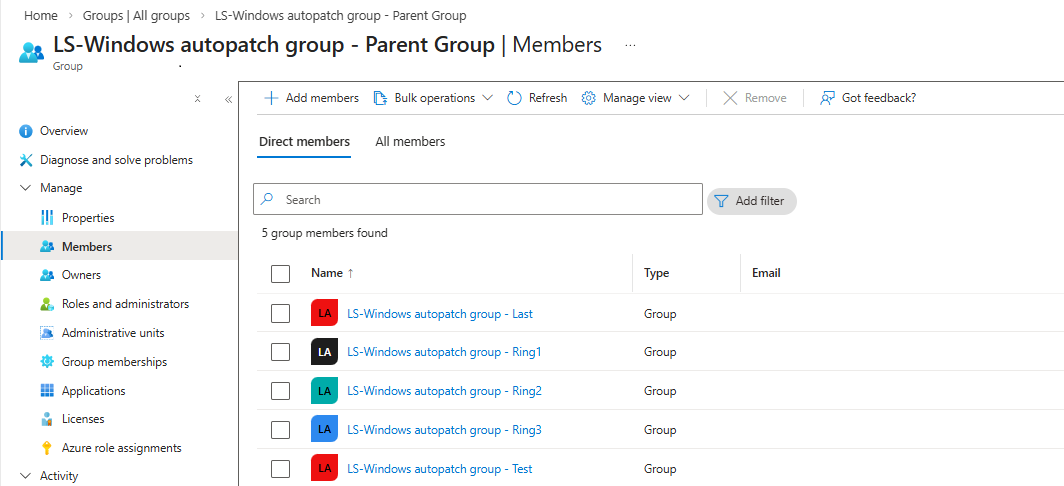Image resolution: width=1064 pixels, height=486 pixels.
Task: Open the Overview page info icon
Action: click(x=26, y=131)
